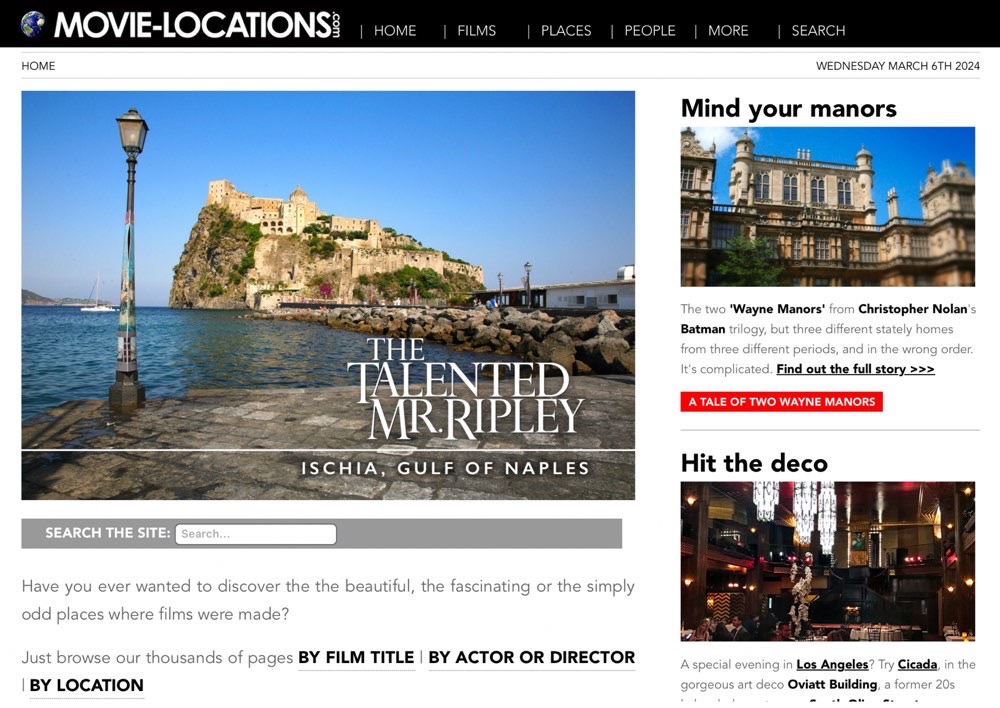
Task: Open the Cicada link
Action: 917,664
